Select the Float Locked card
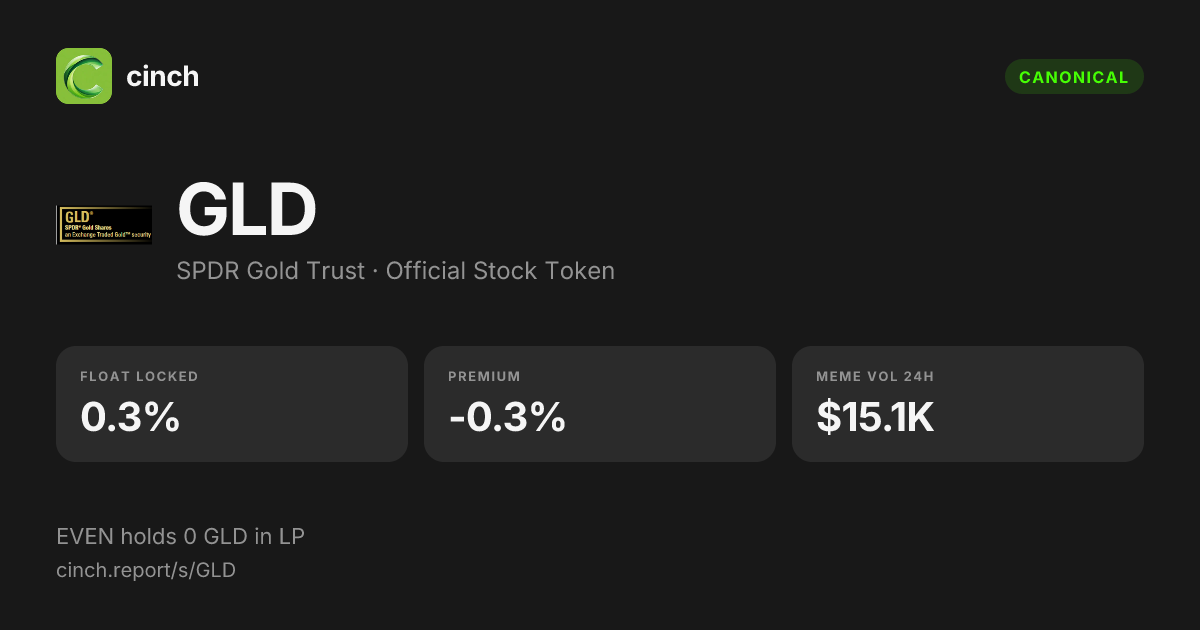1200x630 pixels. click(232, 404)
